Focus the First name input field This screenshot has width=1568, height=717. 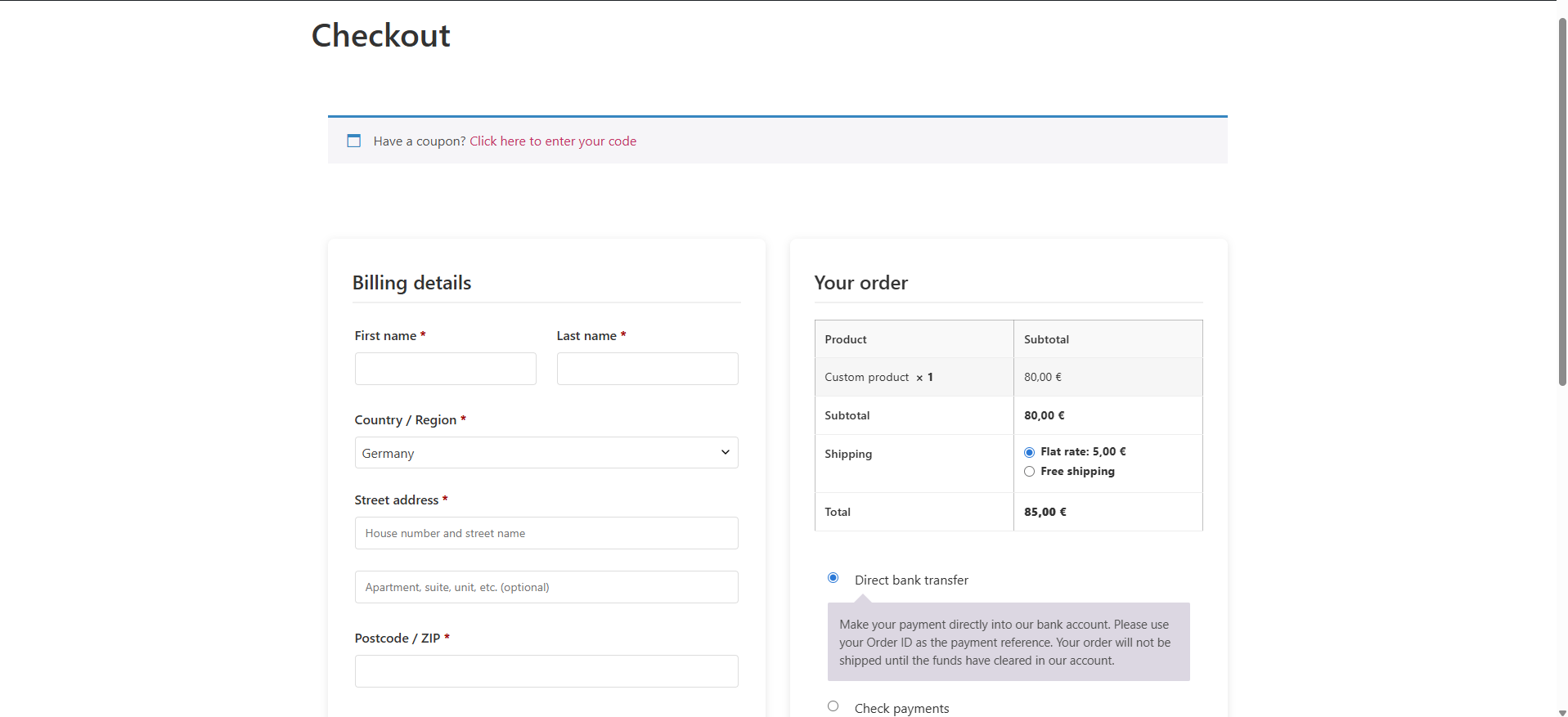click(x=445, y=369)
